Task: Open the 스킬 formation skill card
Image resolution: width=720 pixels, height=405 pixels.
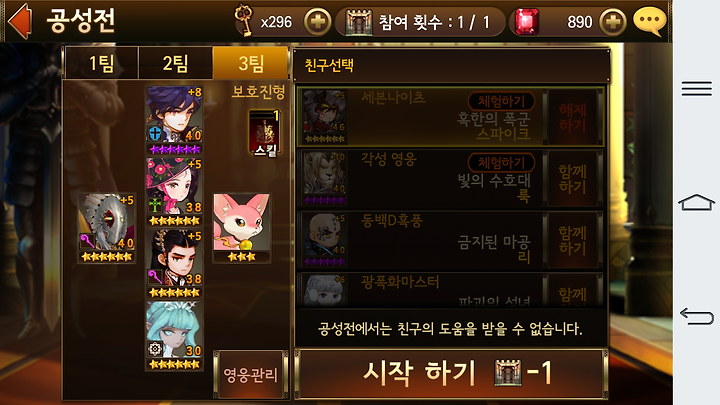Action: tap(264, 133)
